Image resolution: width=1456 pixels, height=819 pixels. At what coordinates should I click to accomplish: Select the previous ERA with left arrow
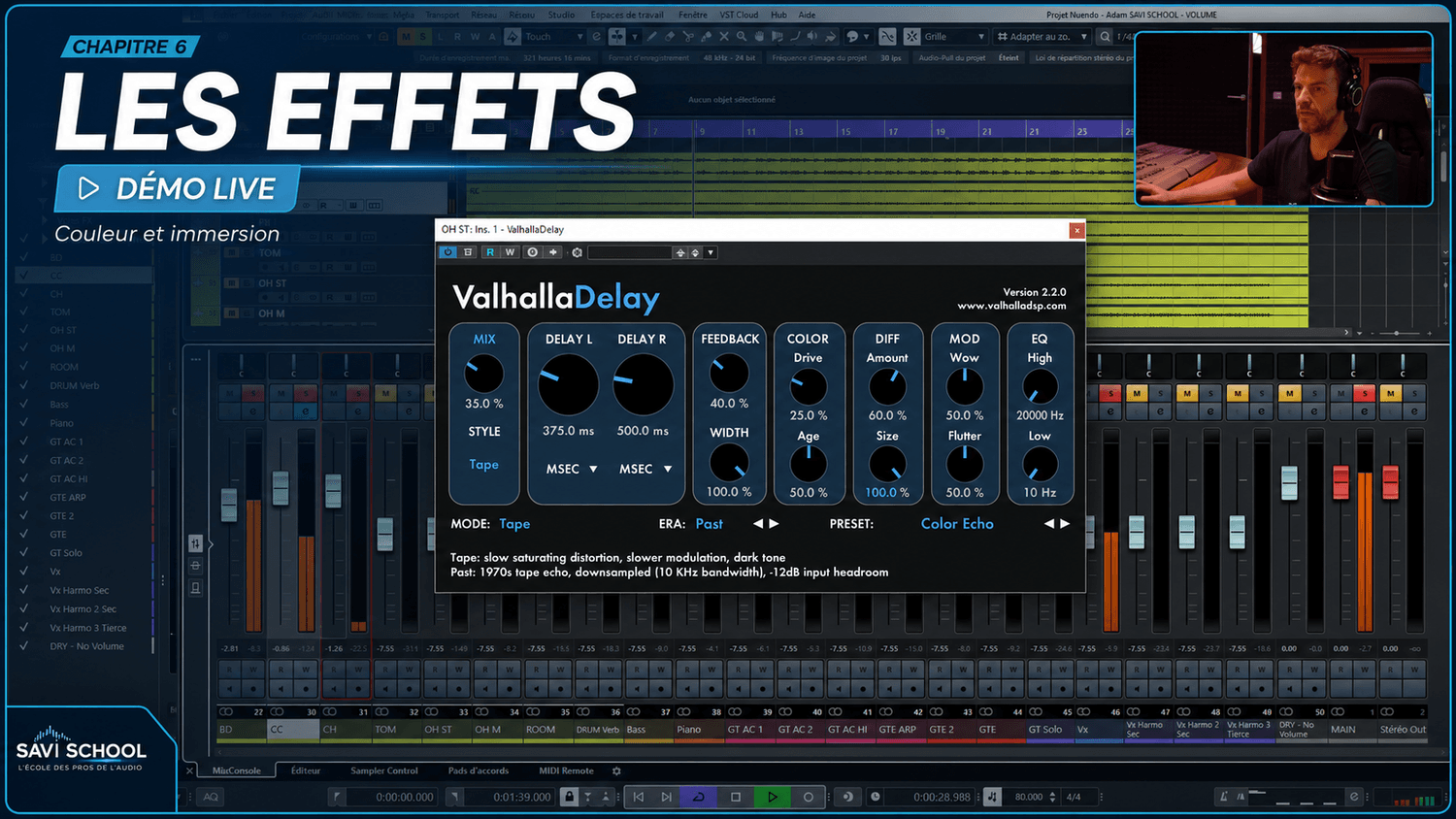coord(758,524)
